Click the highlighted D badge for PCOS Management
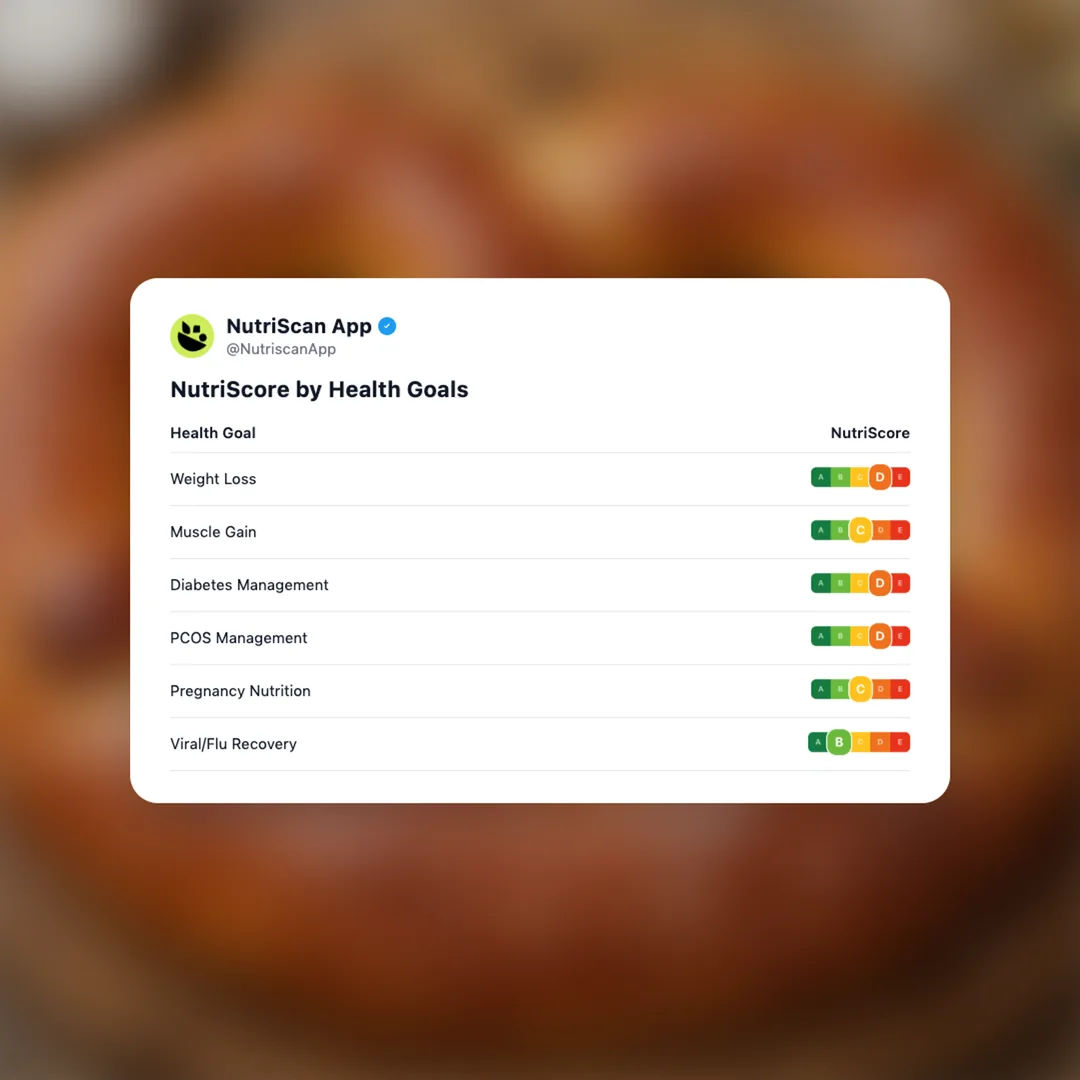This screenshot has width=1080, height=1080. (x=880, y=636)
